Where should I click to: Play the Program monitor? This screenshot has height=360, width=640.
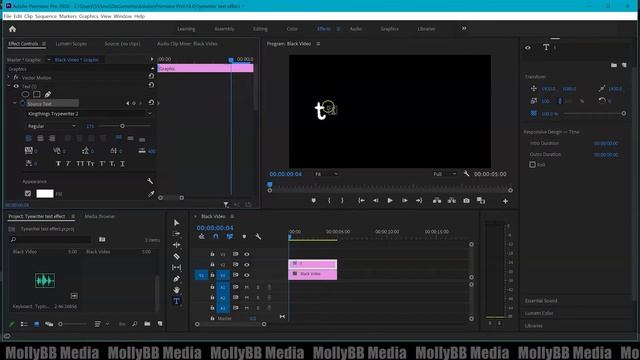[390, 200]
